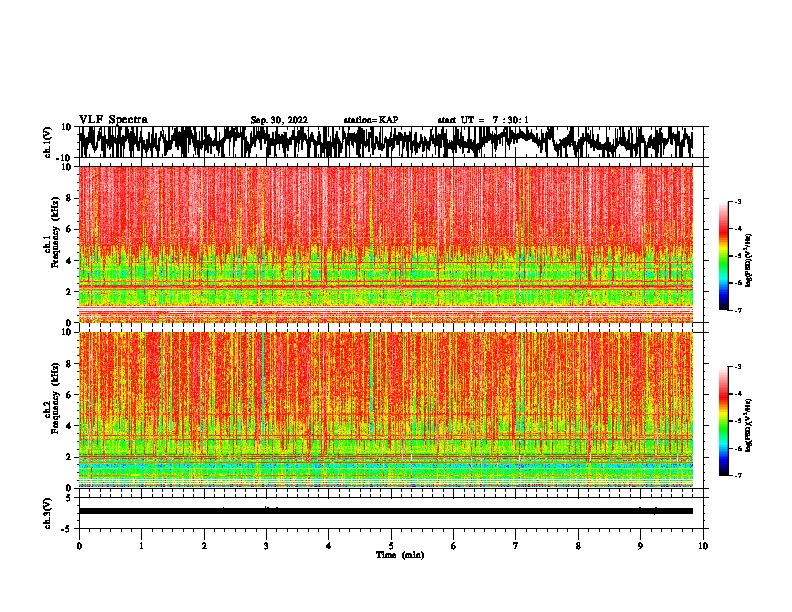Click the time axis tick label "3"
This screenshot has height=612, width=792.
(x=266, y=546)
